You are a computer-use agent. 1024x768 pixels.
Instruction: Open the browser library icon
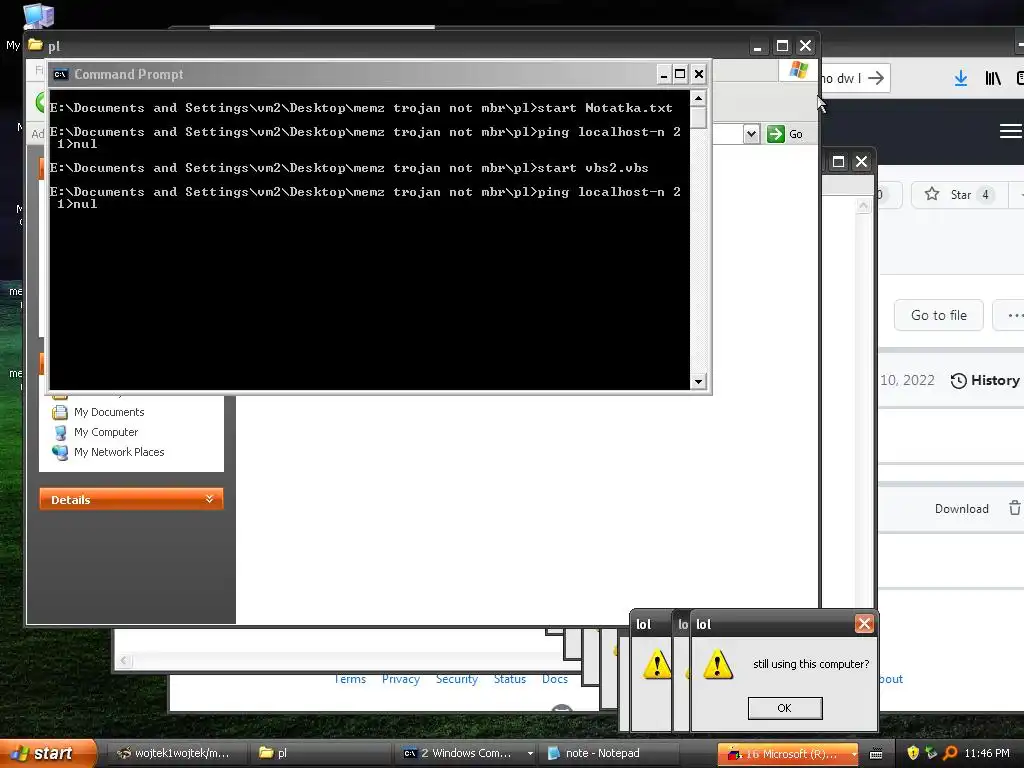[x=993, y=78]
